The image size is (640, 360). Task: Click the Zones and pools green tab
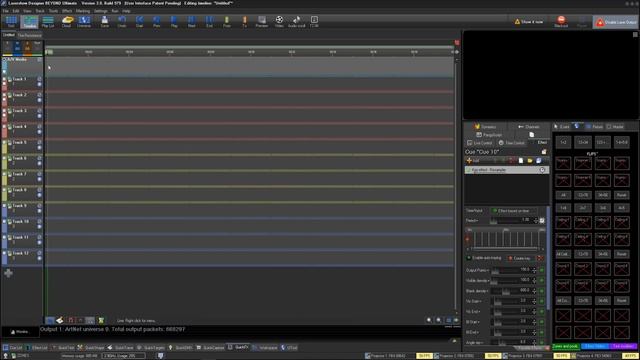point(566,347)
